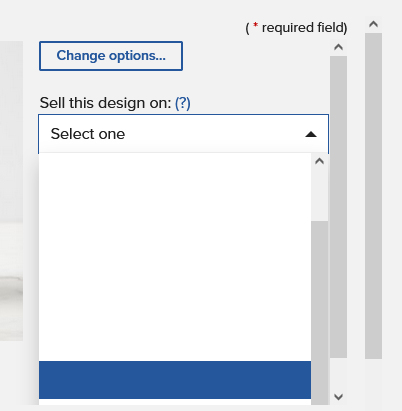Image resolution: width=402 pixels, height=411 pixels.
Task: Click the dropdown list's scroll-up arrow
Action: click(x=319, y=161)
